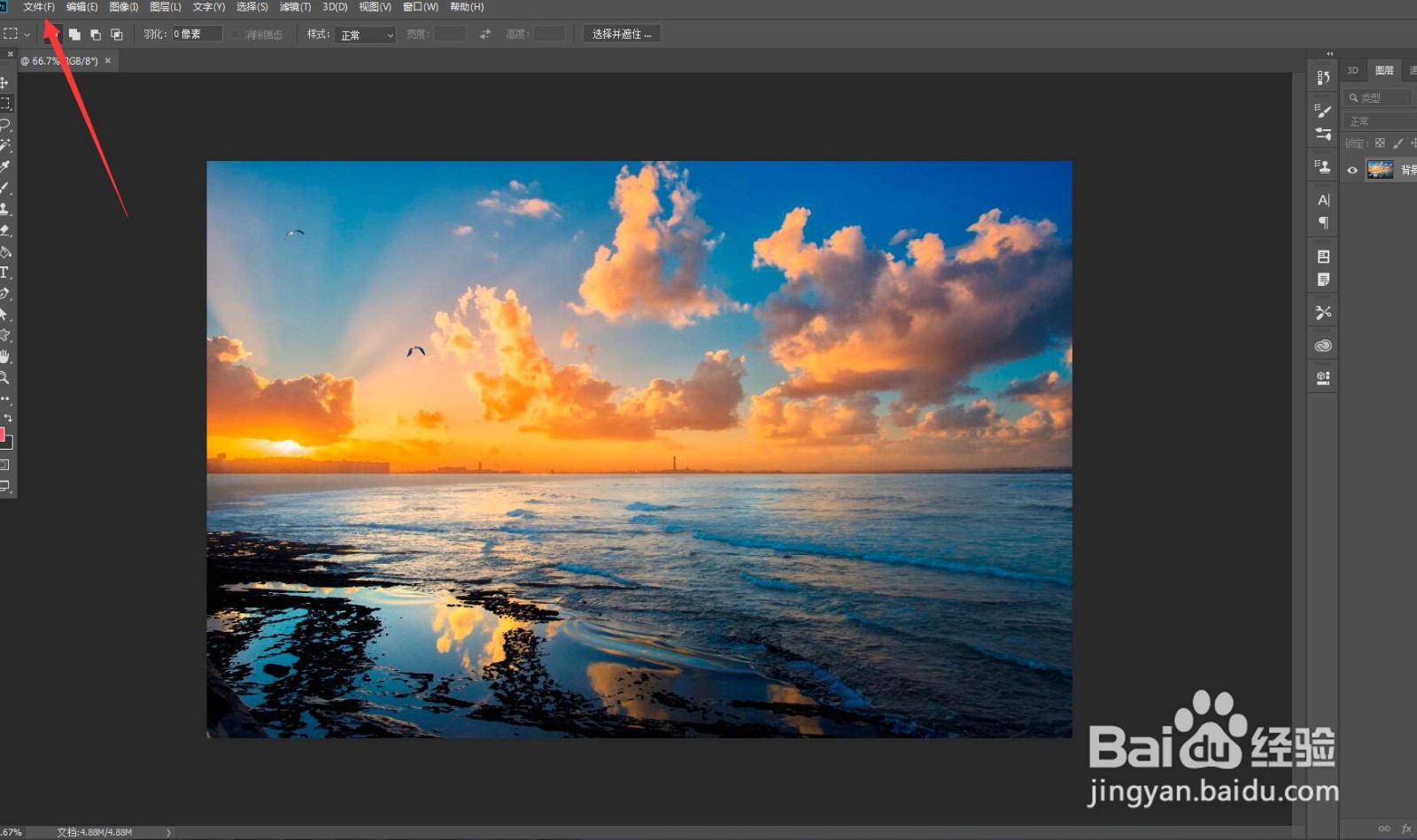
Task: Select the Move tool
Action: pos(4,82)
